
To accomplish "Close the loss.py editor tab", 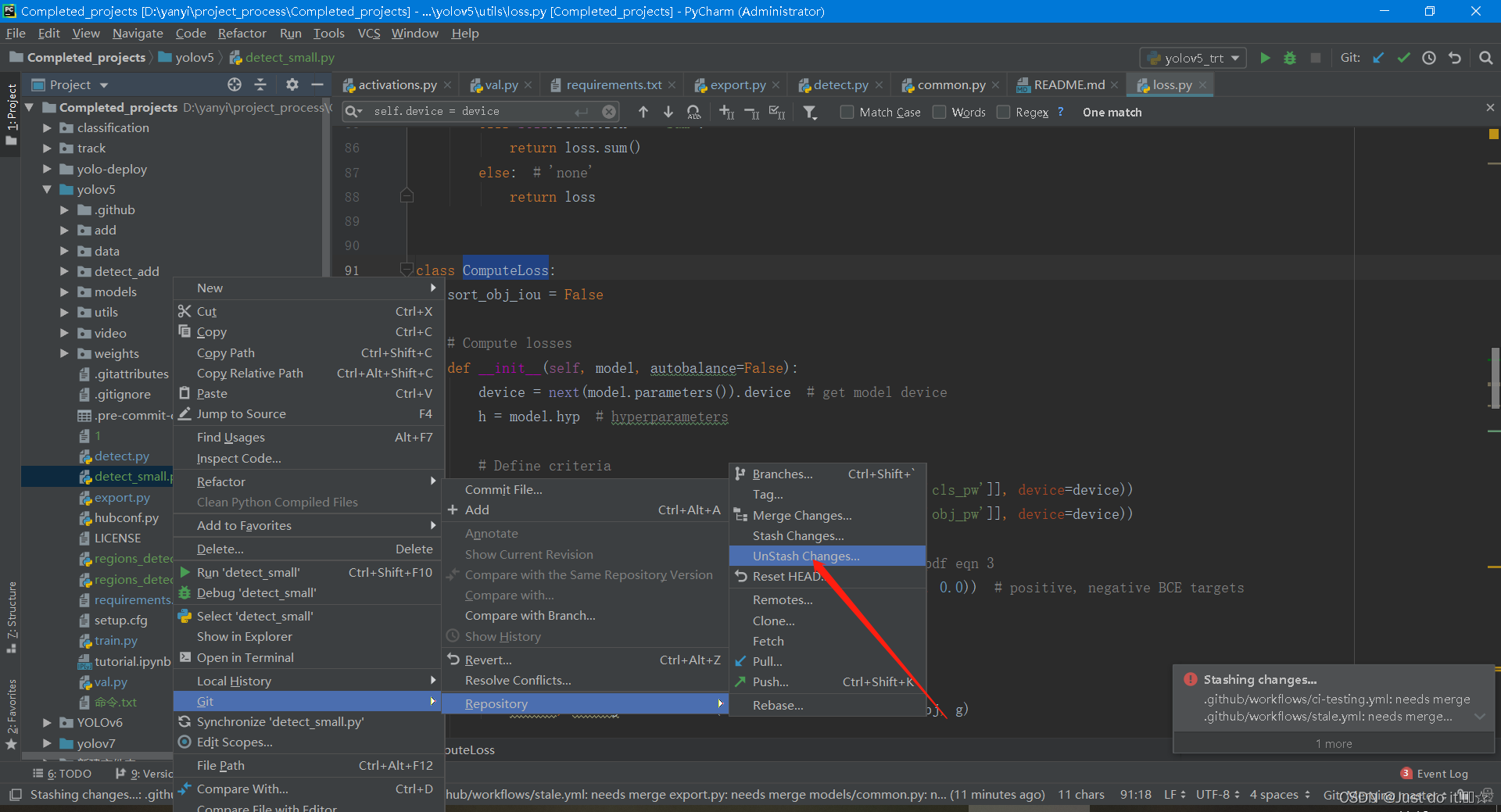I will point(1202,85).
